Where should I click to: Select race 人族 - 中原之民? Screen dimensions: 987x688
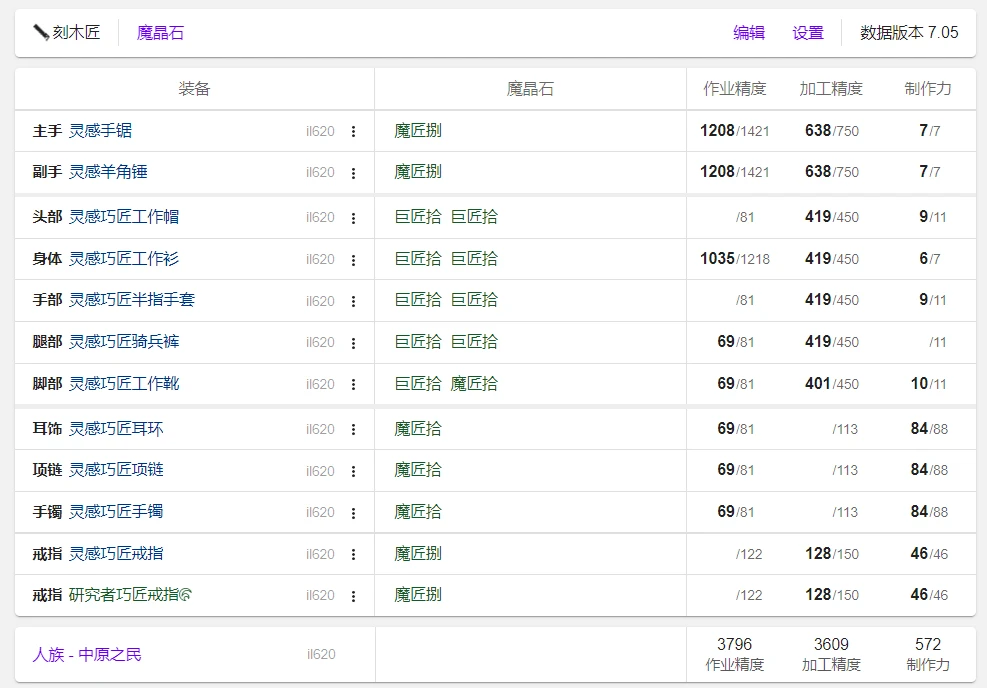pyautogui.click(x=87, y=655)
